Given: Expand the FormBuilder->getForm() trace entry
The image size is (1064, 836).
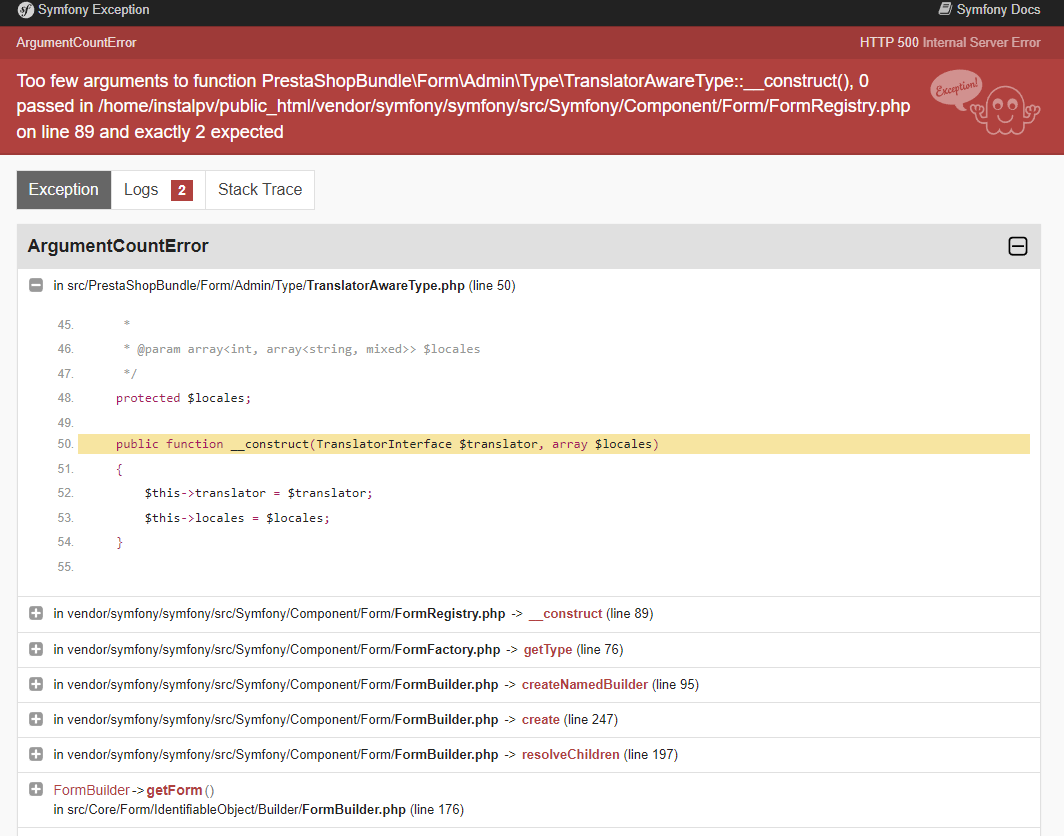Looking at the screenshot, I should point(36,789).
